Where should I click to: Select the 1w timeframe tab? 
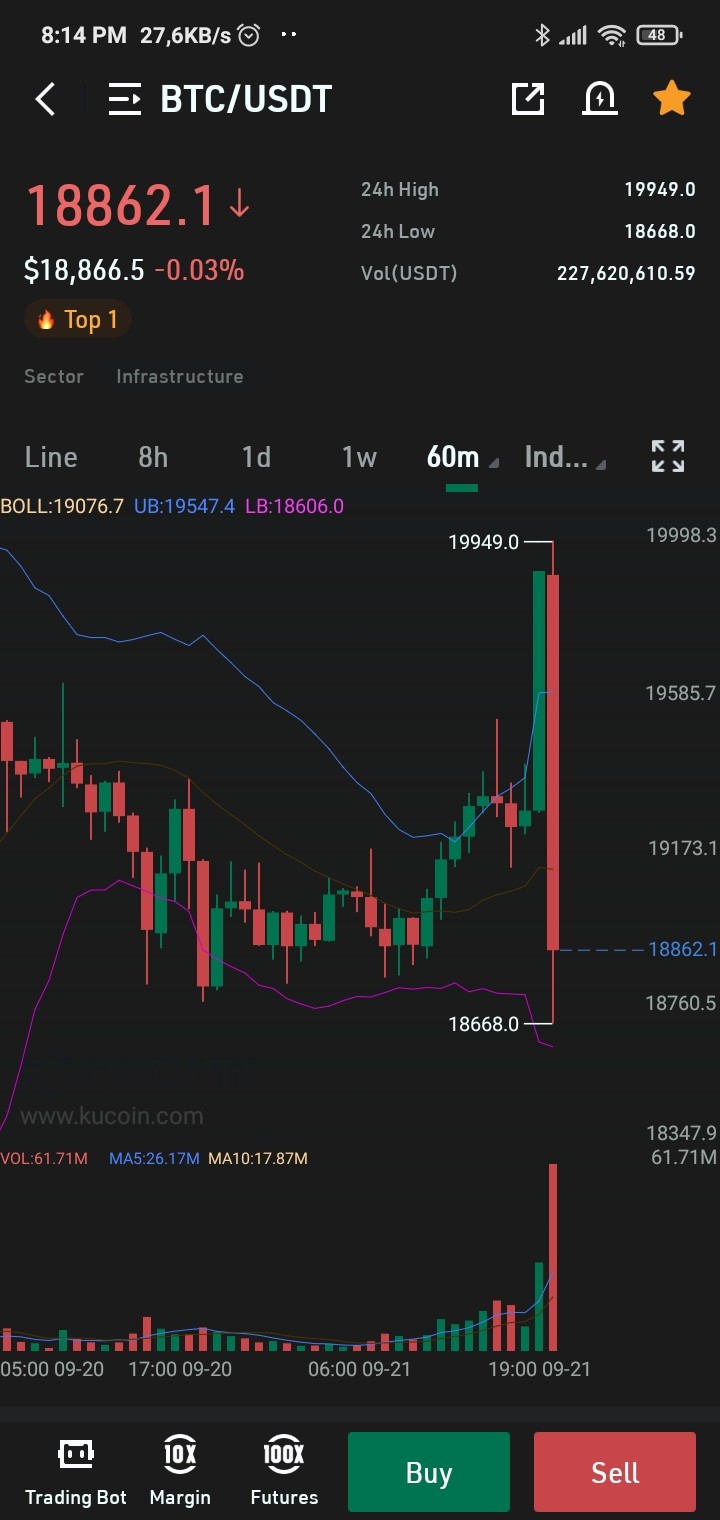pos(359,457)
